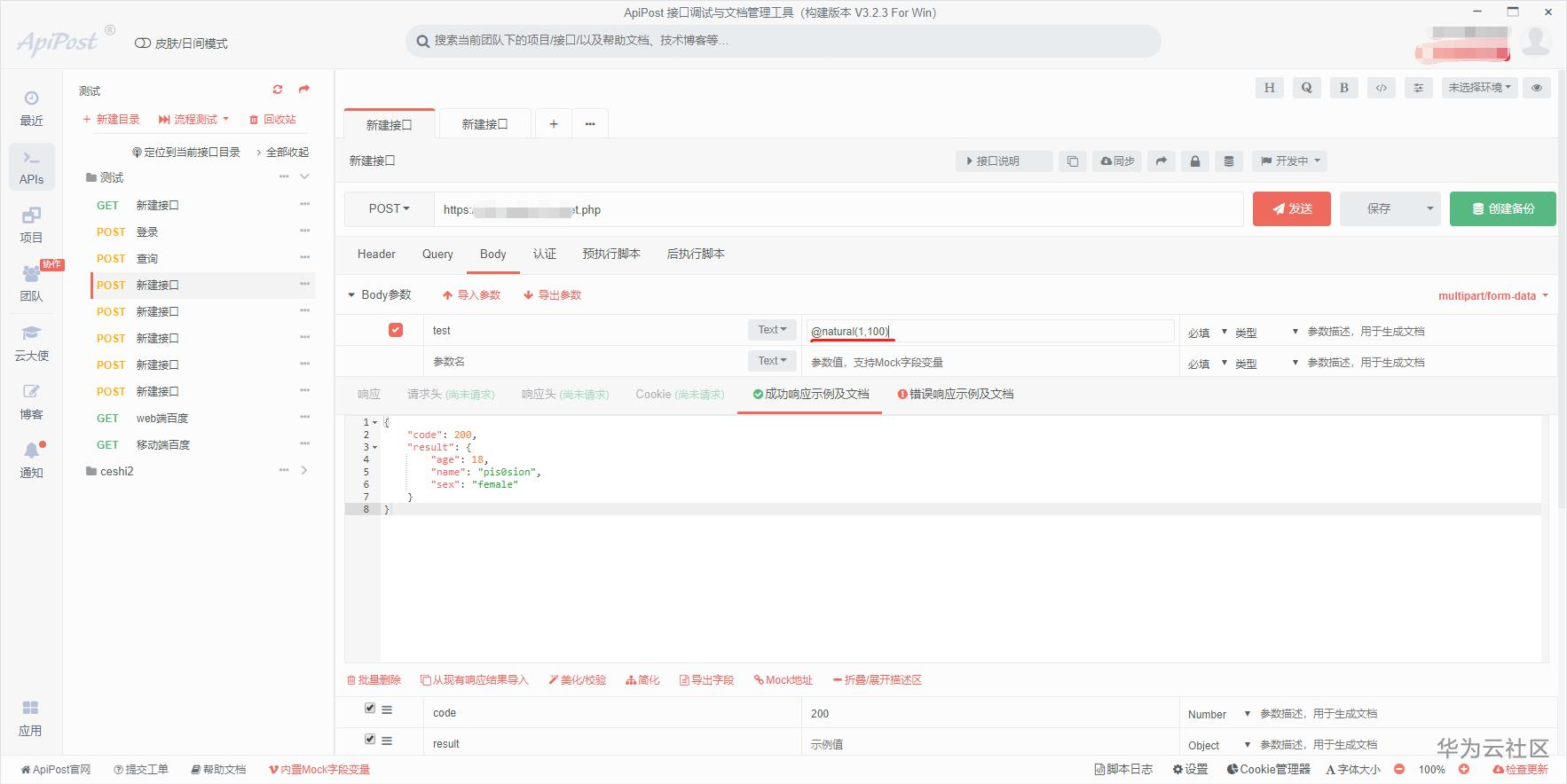The width and height of the screenshot is (1567, 784).
Task: Click in the search box at top
Action: pyautogui.click(x=783, y=41)
